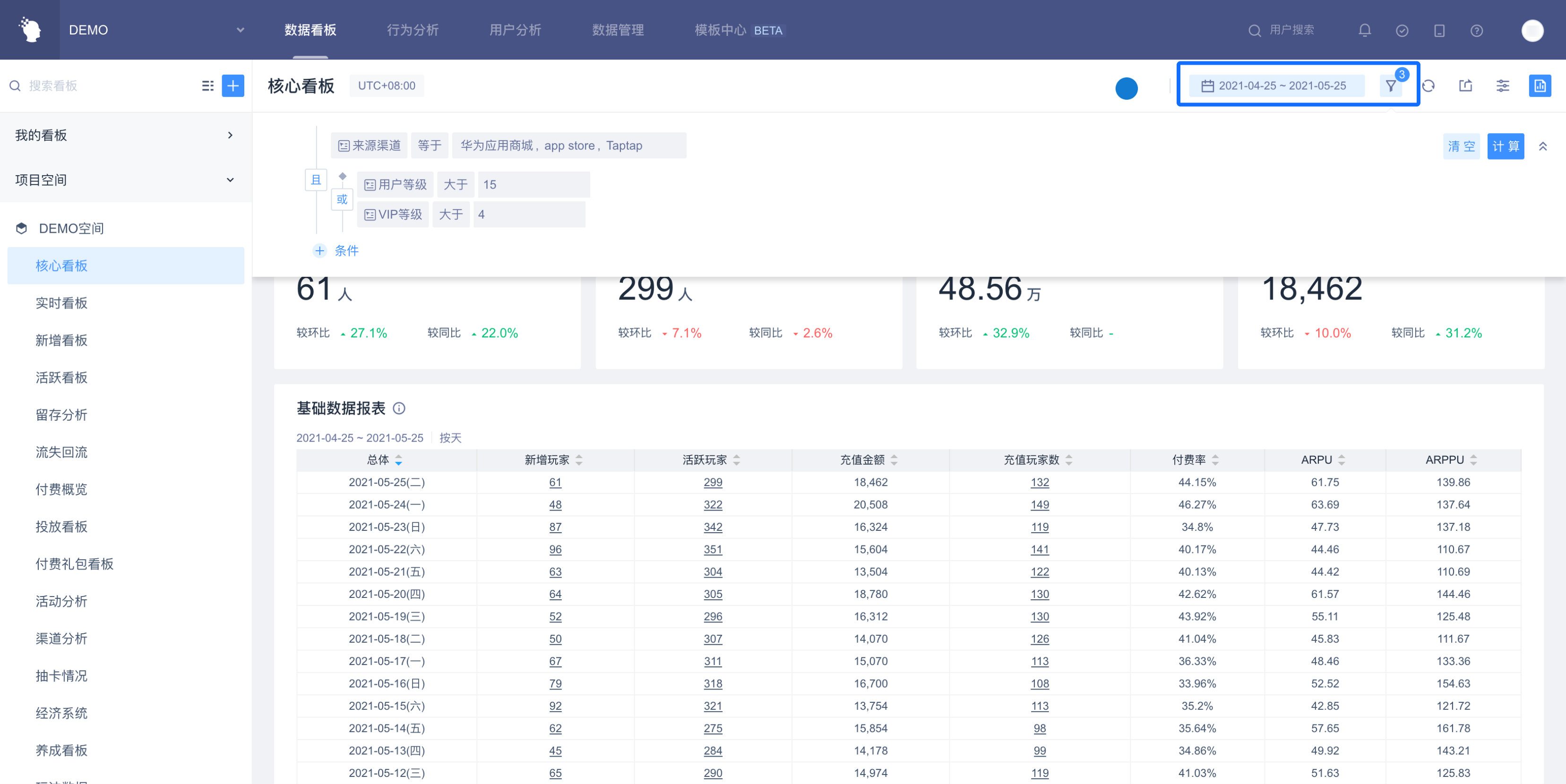Click the help question mark icon

pyautogui.click(x=1476, y=30)
